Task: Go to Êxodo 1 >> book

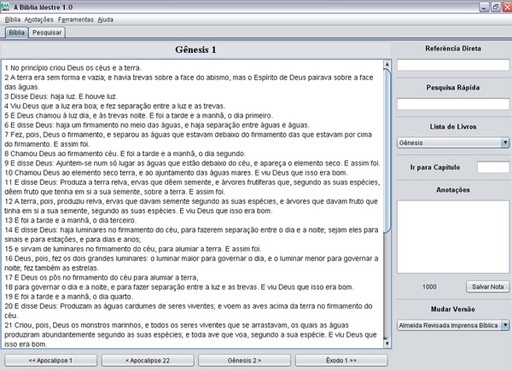Action: click(x=341, y=360)
